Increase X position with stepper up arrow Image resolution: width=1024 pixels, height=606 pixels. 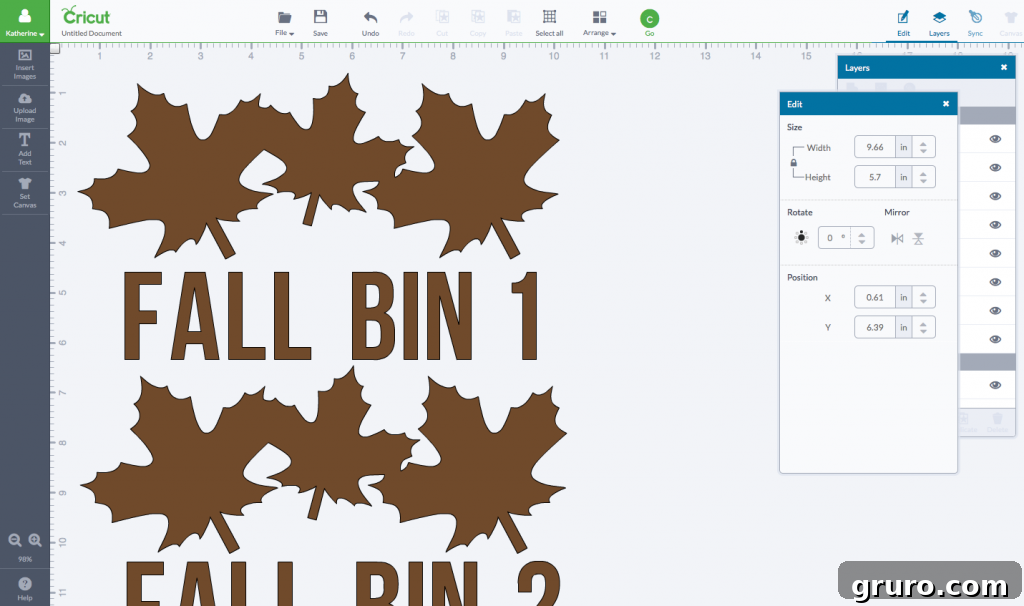[x=923, y=293]
